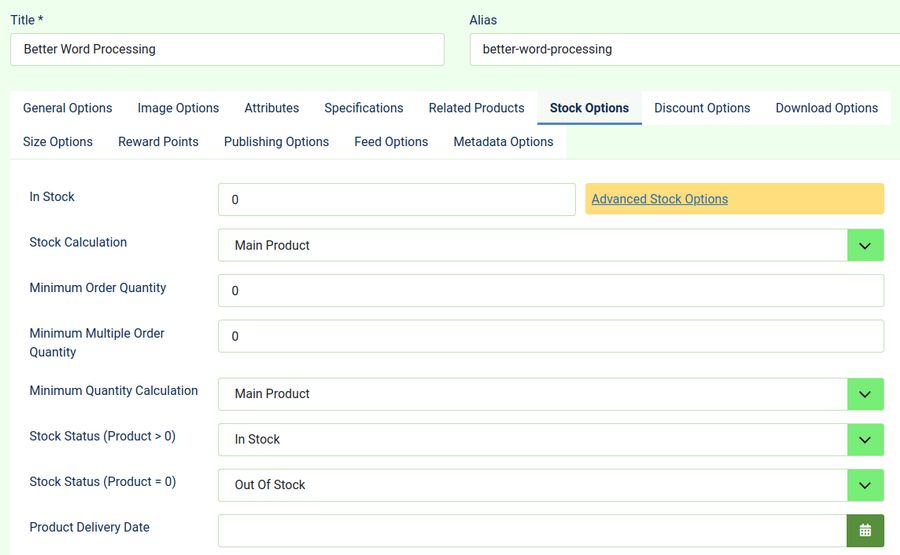The height and width of the screenshot is (555, 900).
Task: Expand the Stock Calculation dropdown
Action: [865, 245]
